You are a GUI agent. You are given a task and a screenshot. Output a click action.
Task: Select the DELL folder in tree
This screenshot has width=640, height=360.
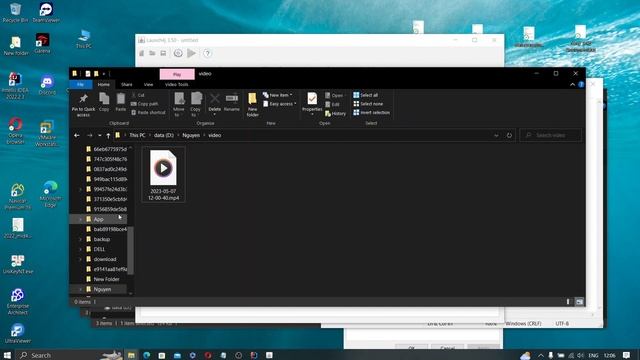99,249
